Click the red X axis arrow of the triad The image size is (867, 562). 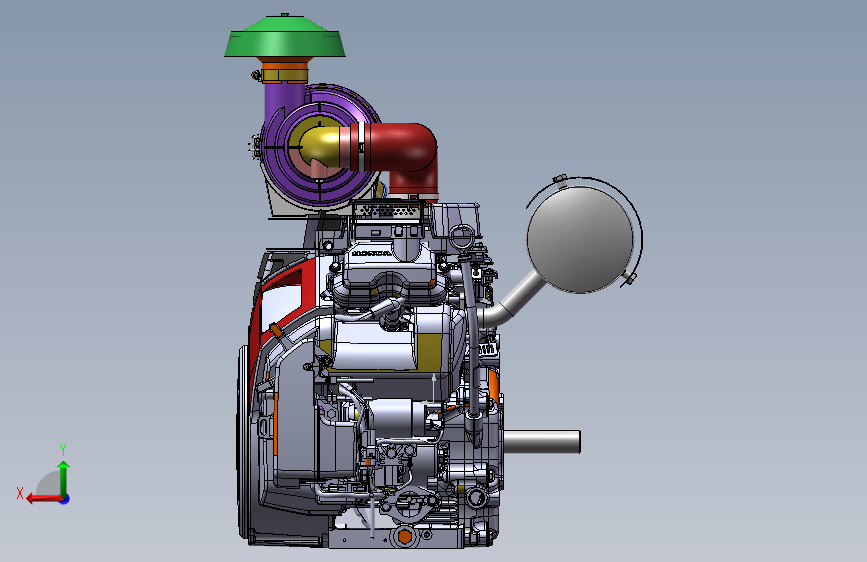(x=44, y=499)
